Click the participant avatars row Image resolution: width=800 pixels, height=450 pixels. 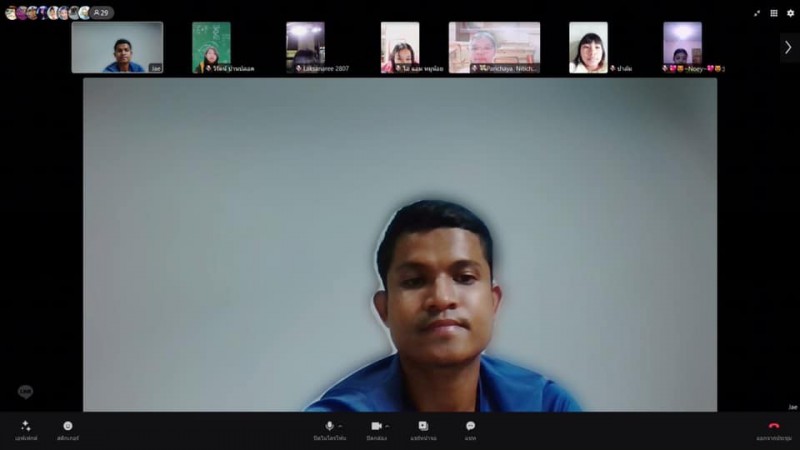[x=47, y=13]
